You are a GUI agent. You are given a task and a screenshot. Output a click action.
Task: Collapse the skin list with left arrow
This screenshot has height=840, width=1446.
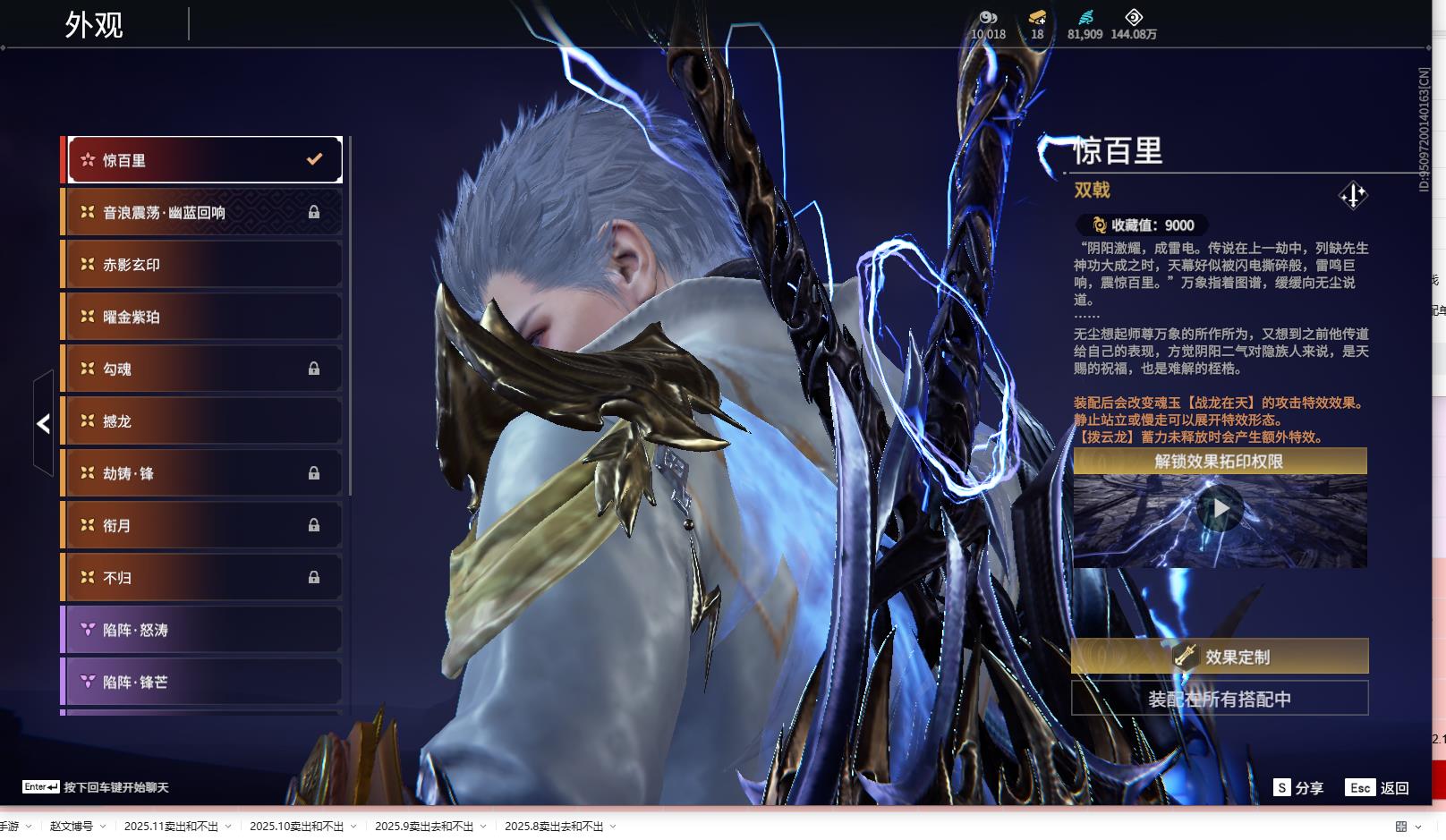[x=43, y=423]
